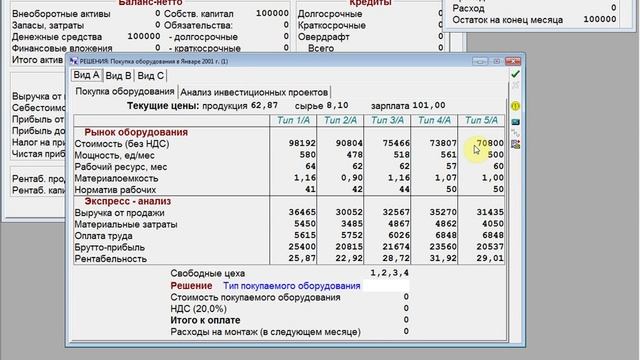Click the current salary value 101,00
Image resolution: width=640 pixels, height=360 pixels.
point(429,105)
